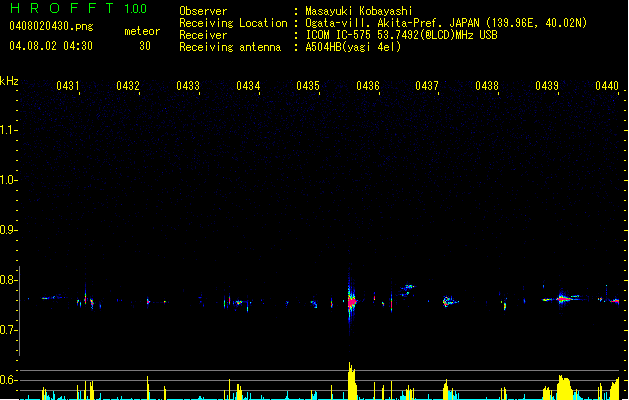Select the file name 0408020430.png

pyautogui.click(x=51, y=26)
